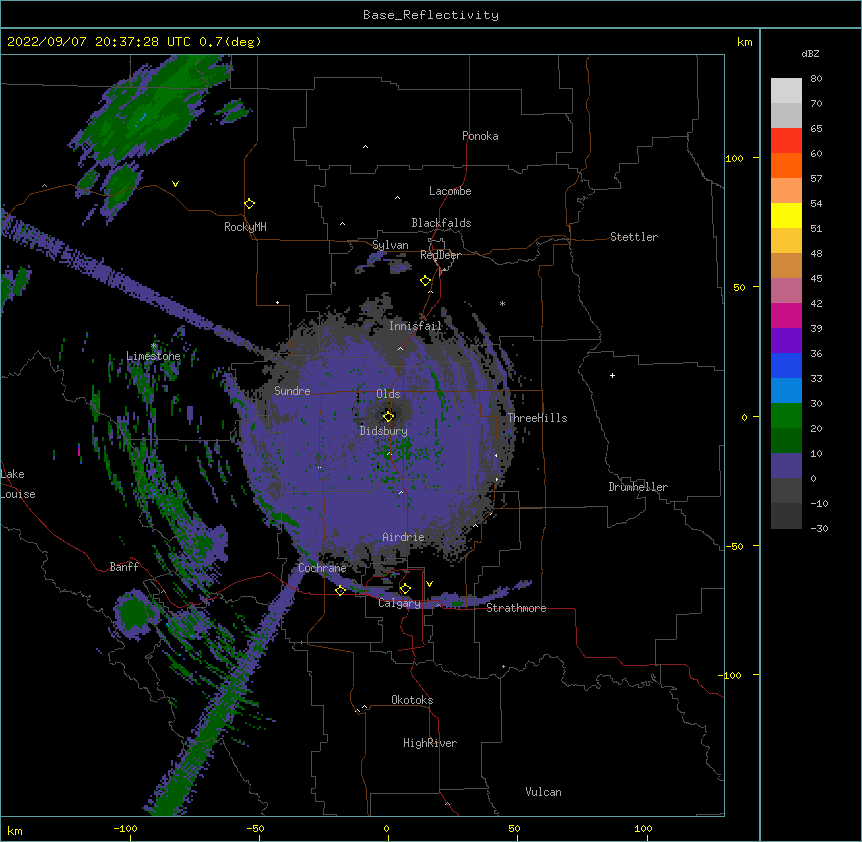Click the asterisk marker above Limestone label

click(154, 346)
